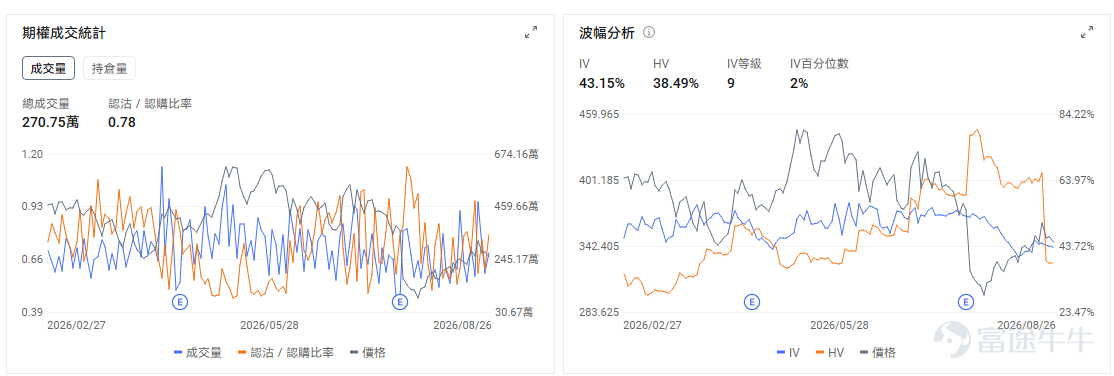Click second earnings E marker in 波幅分析 chart
The image size is (1114, 376).
[x=966, y=302]
